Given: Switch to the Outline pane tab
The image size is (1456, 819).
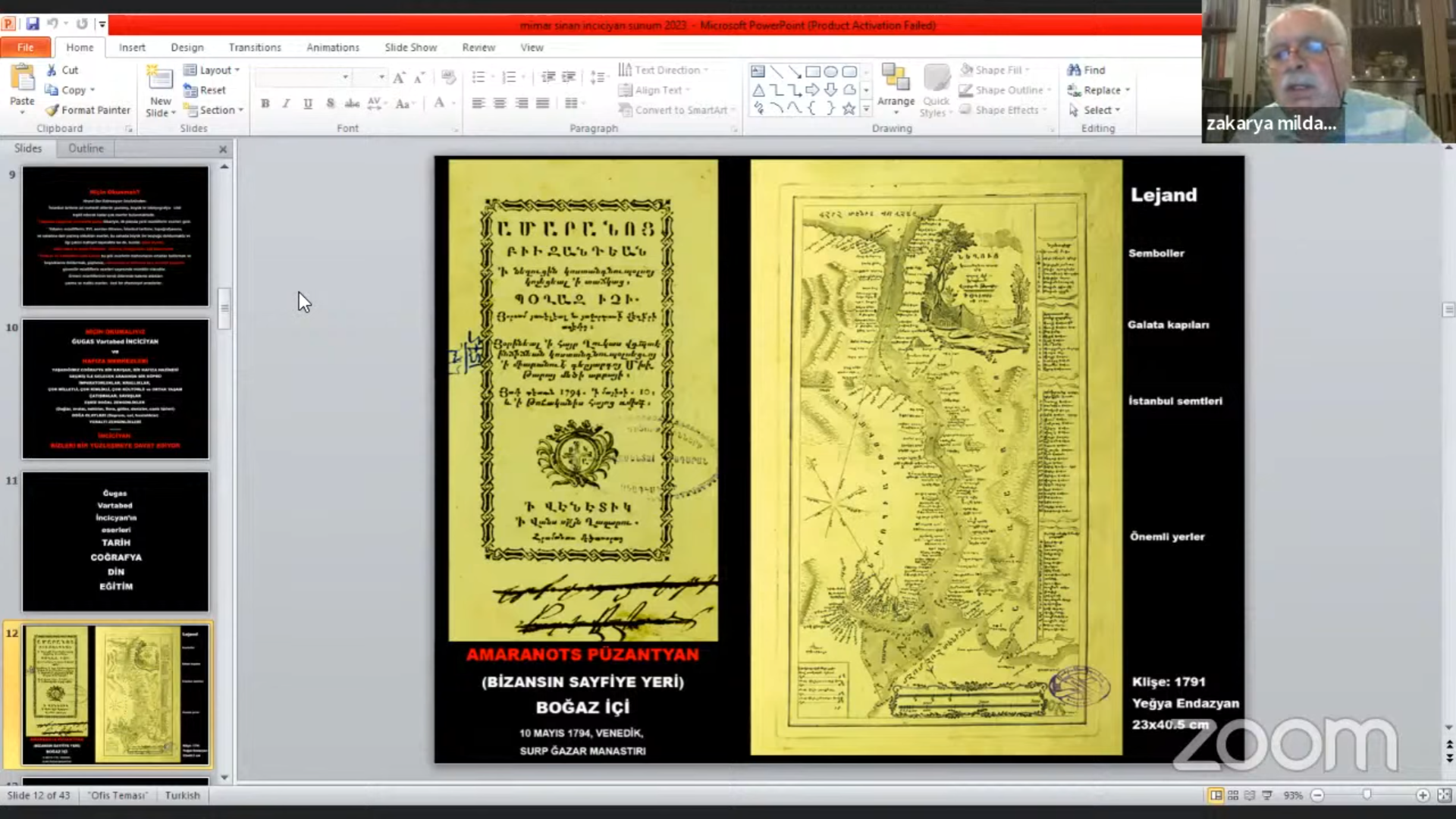Looking at the screenshot, I should [86, 149].
